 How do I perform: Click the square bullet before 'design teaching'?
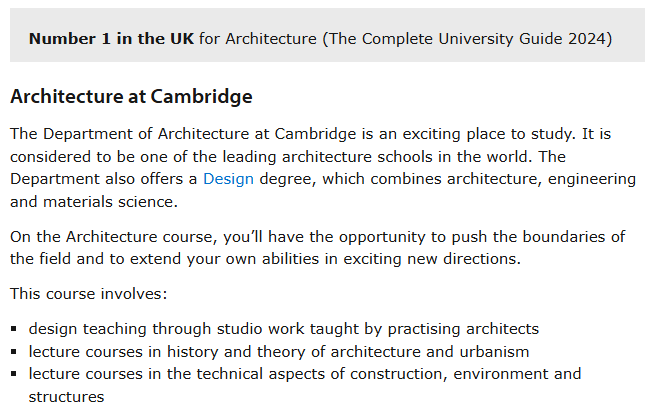pos(14,329)
